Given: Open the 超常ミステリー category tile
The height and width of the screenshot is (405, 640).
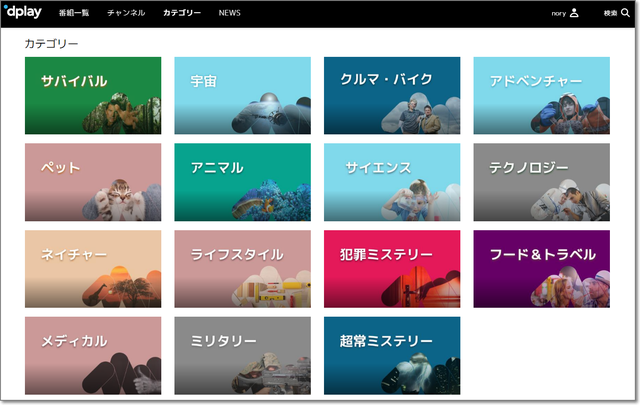Looking at the screenshot, I should 391,355.
